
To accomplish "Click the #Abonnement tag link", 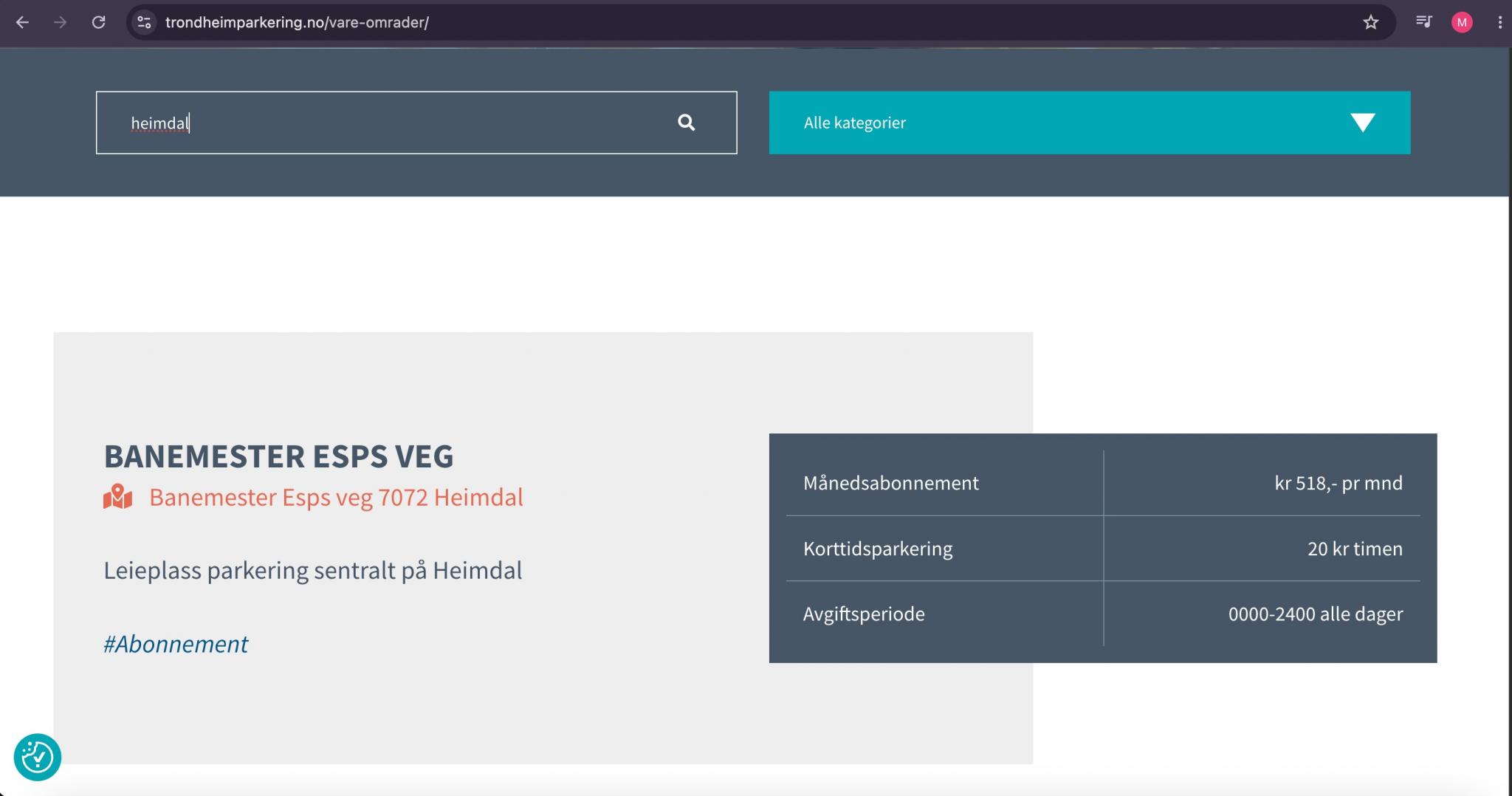I will (176, 644).
